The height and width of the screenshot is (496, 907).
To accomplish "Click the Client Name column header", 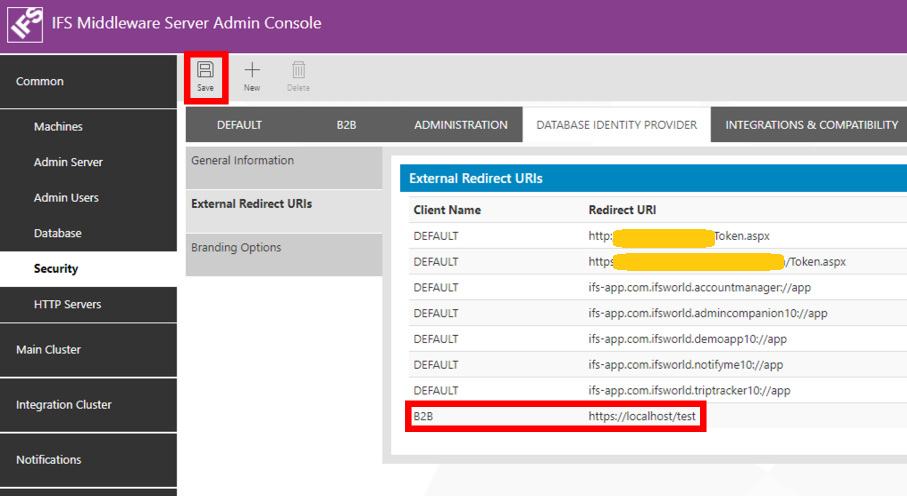I will pos(447,210).
